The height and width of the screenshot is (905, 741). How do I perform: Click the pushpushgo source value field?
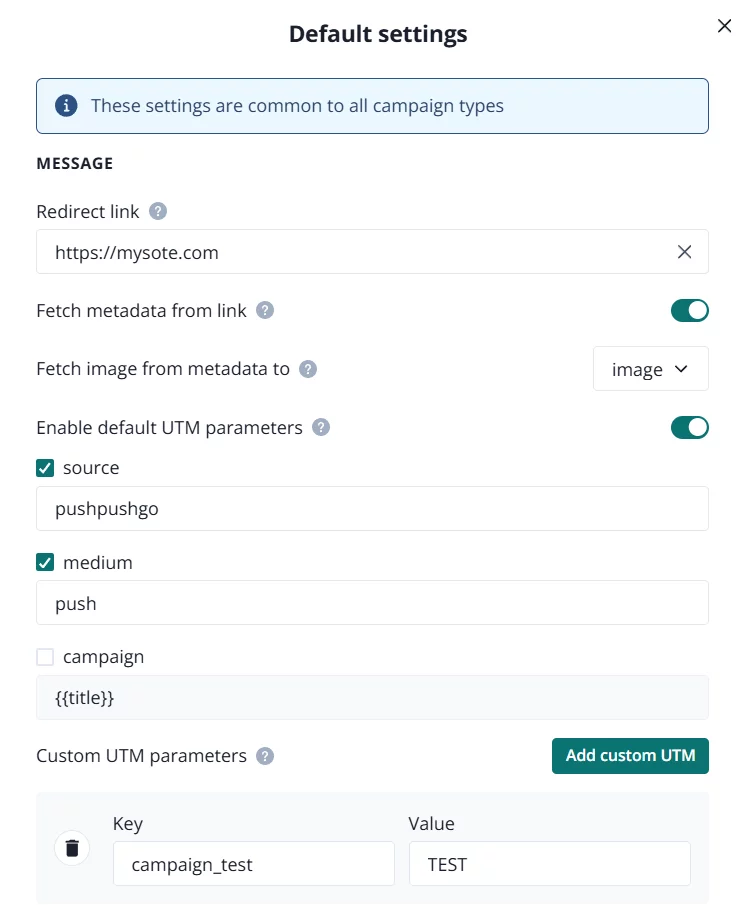pyautogui.click(x=372, y=508)
